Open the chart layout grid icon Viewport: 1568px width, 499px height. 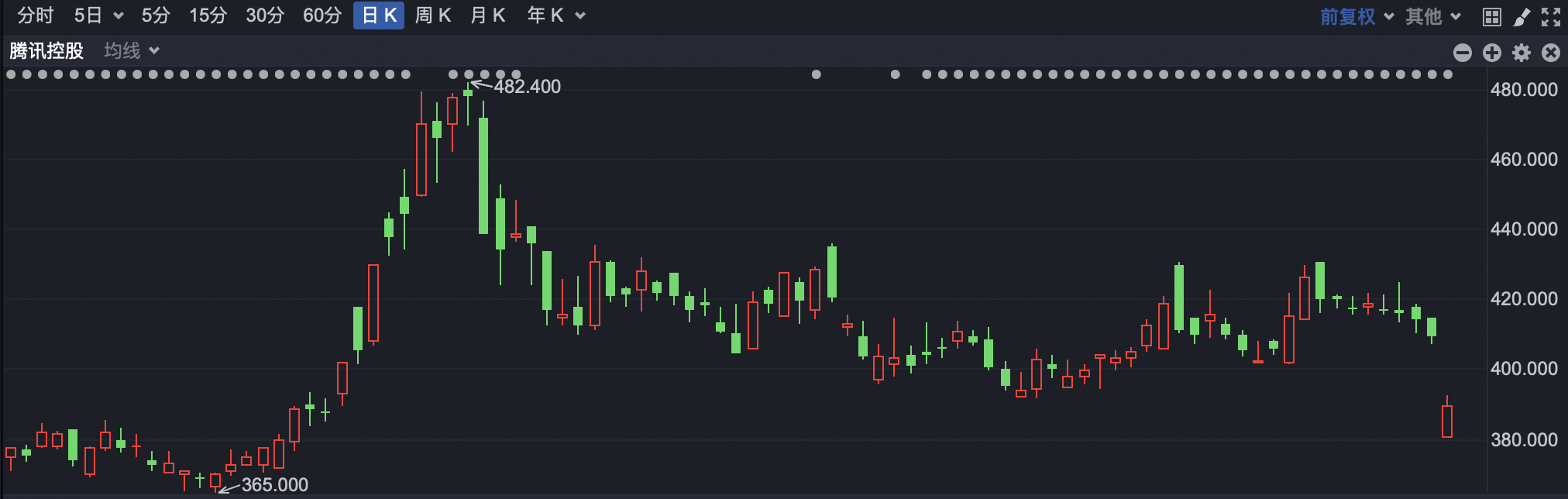coord(1492,17)
